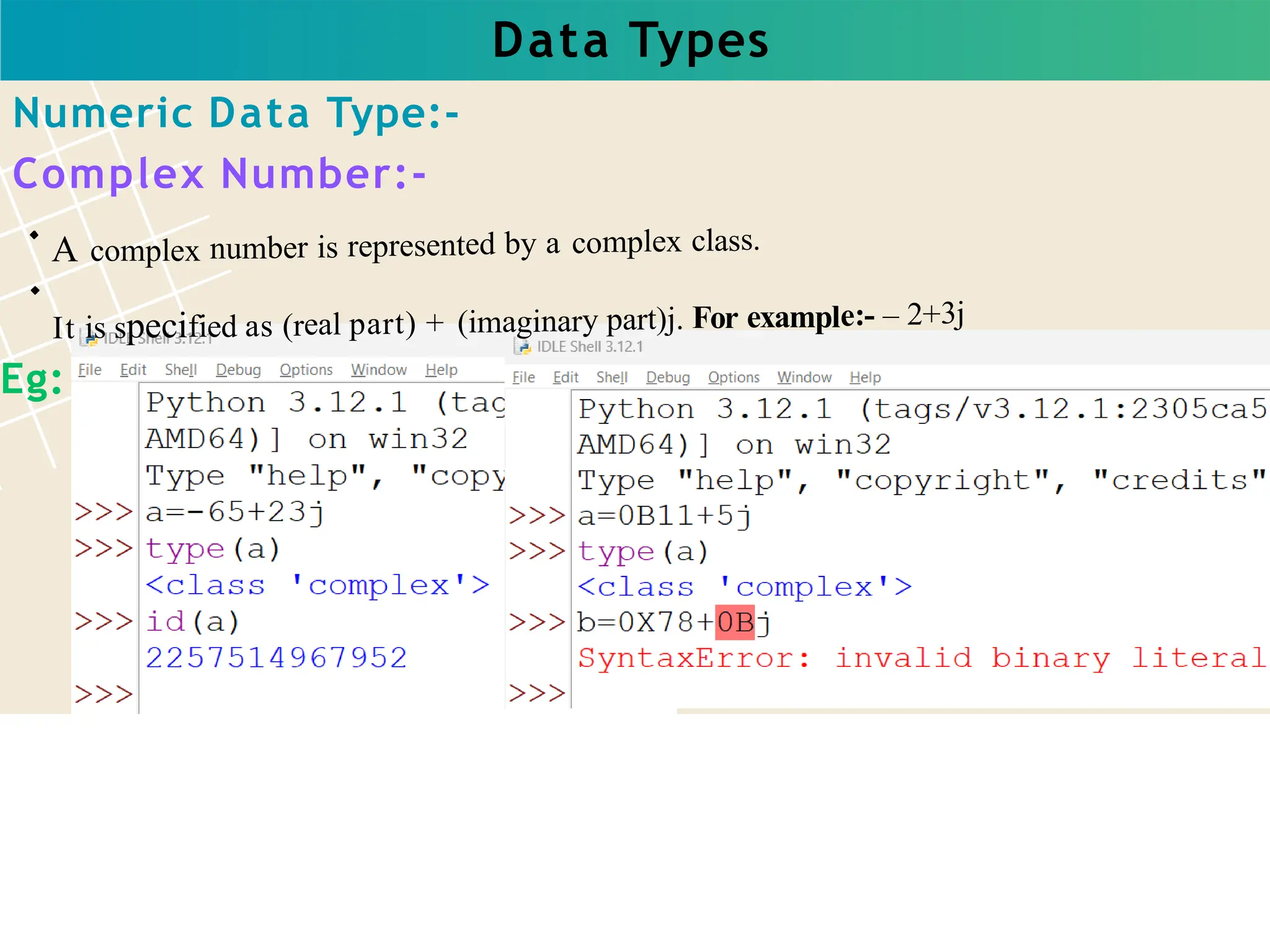Open Window menu in right IDLE window
The height and width of the screenshot is (952, 1270).
804,377
